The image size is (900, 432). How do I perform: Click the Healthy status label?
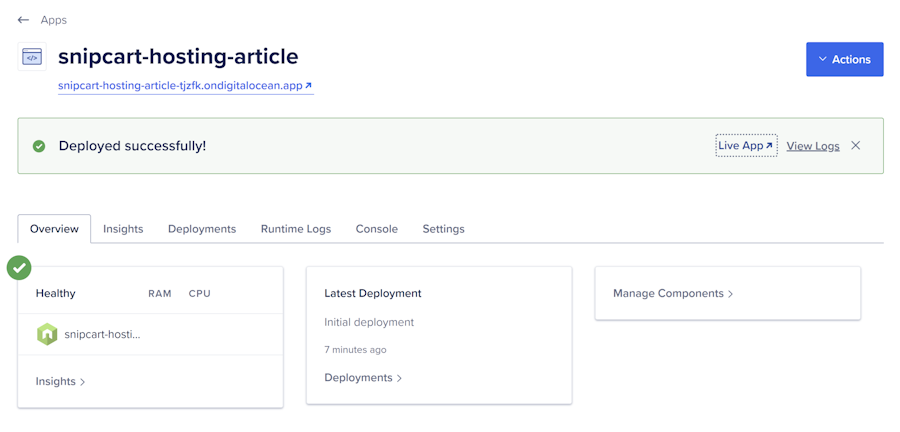click(x=56, y=293)
